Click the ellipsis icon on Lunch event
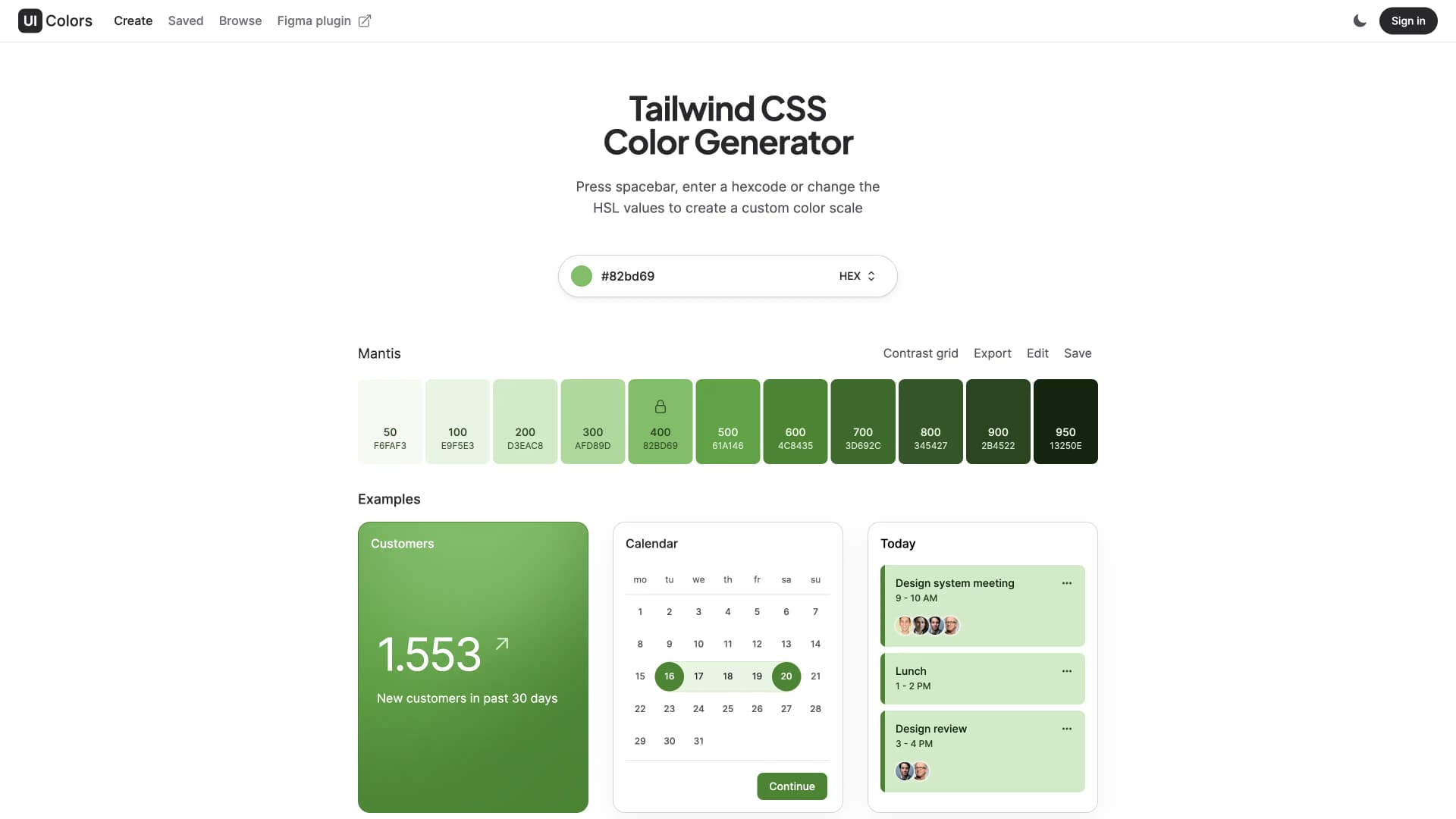The height and width of the screenshot is (819, 1456). tap(1067, 671)
